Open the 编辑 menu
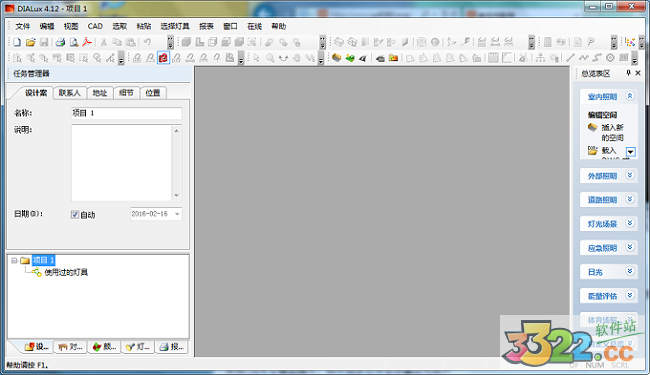650x375 pixels. (x=47, y=26)
